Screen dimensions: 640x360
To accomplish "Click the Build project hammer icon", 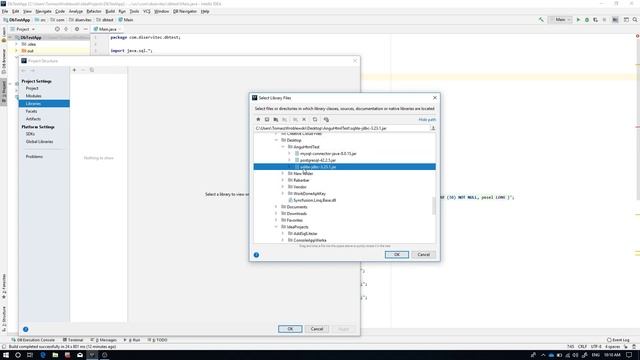I will pyautogui.click(x=541, y=20).
